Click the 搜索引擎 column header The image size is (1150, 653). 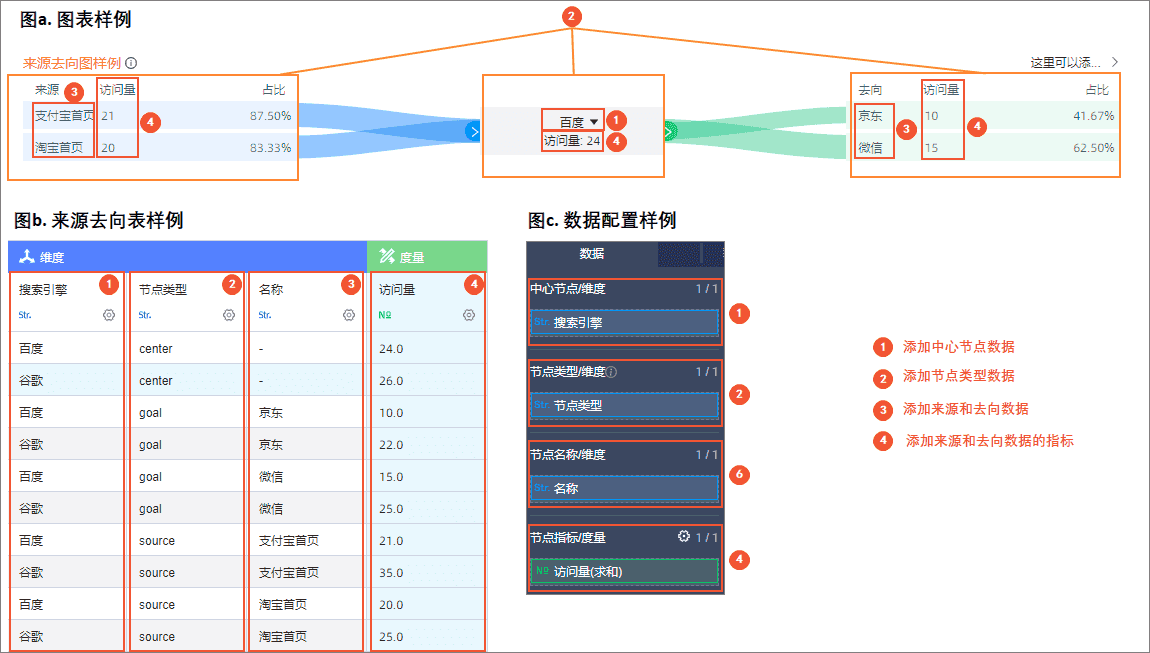point(43,290)
